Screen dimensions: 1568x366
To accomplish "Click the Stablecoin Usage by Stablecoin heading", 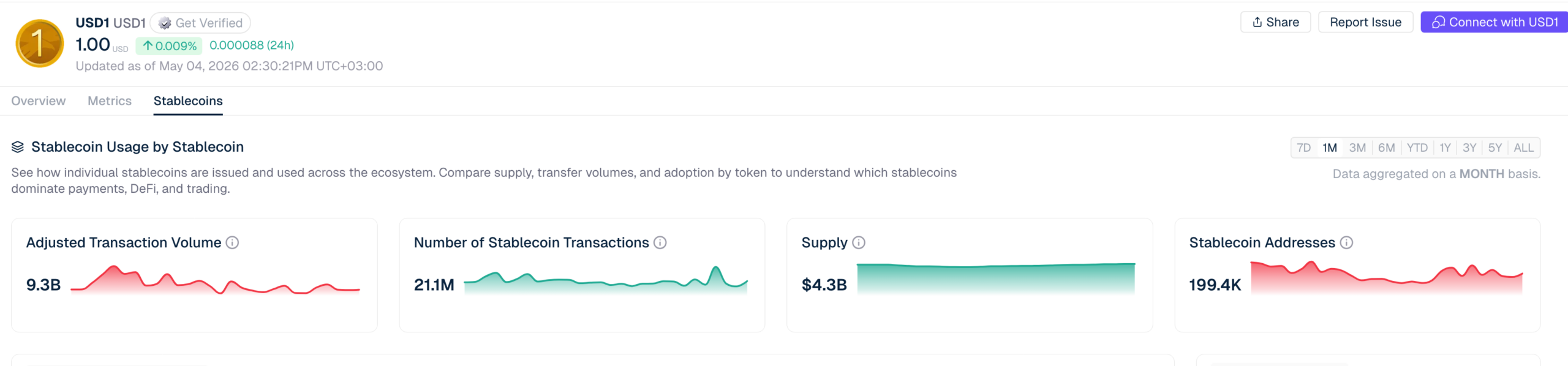I will coord(137,147).
